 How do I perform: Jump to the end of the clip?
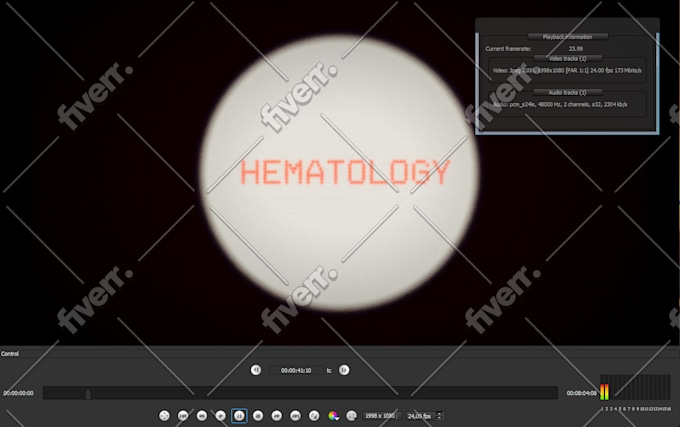(x=295, y=416)
